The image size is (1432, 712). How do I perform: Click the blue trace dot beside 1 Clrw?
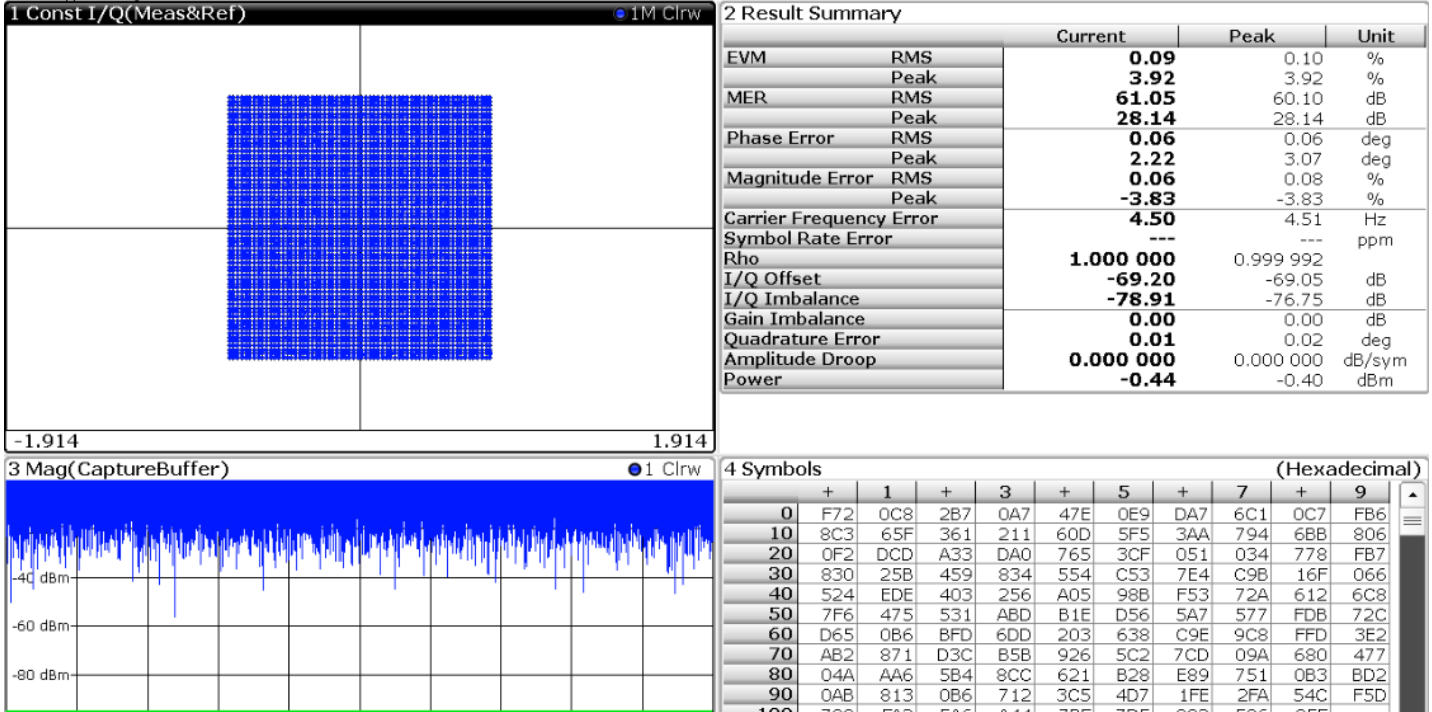point(635,470)
